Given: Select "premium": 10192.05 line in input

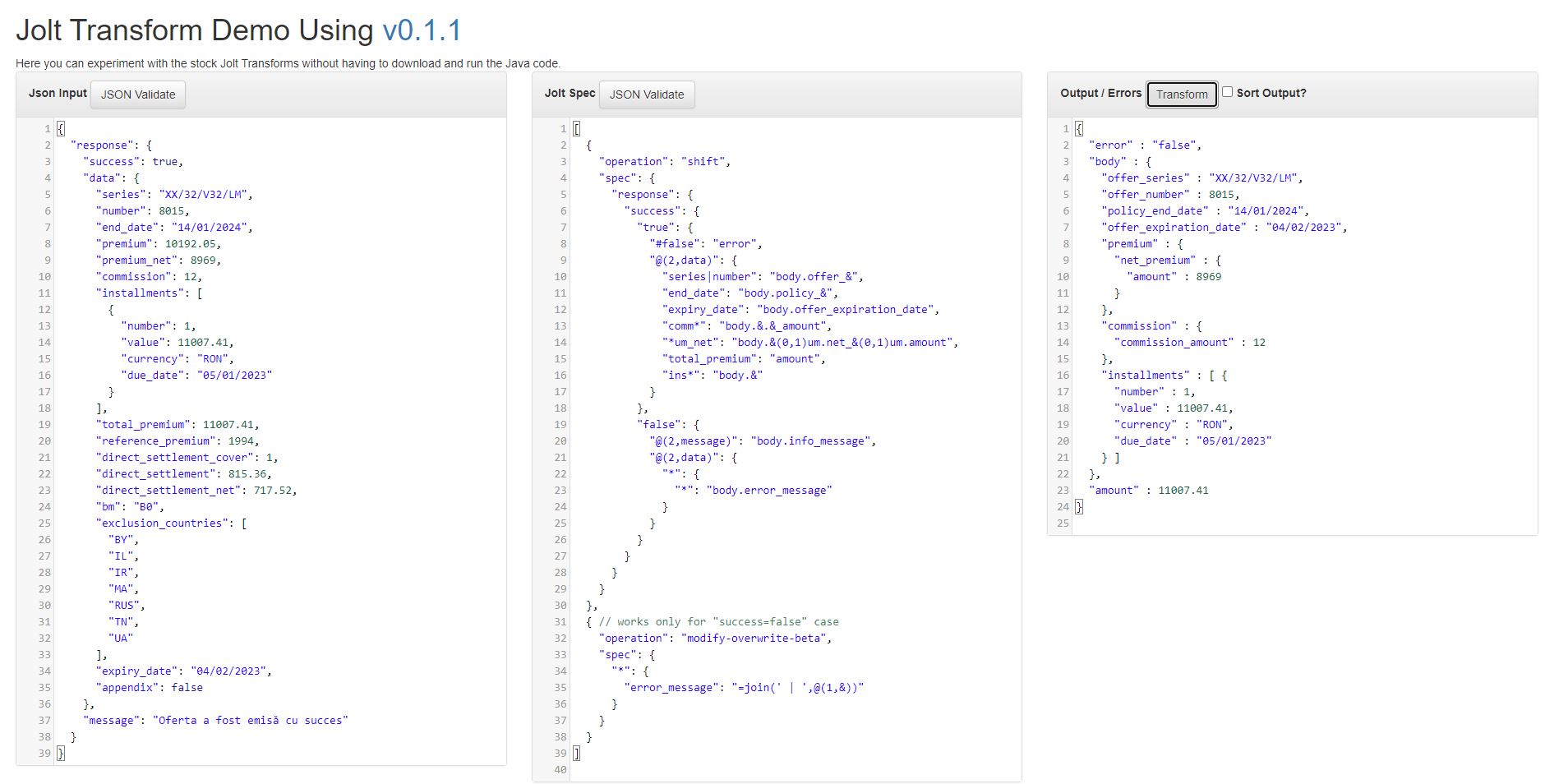Looking at the screenshot, I should point(159,244).
